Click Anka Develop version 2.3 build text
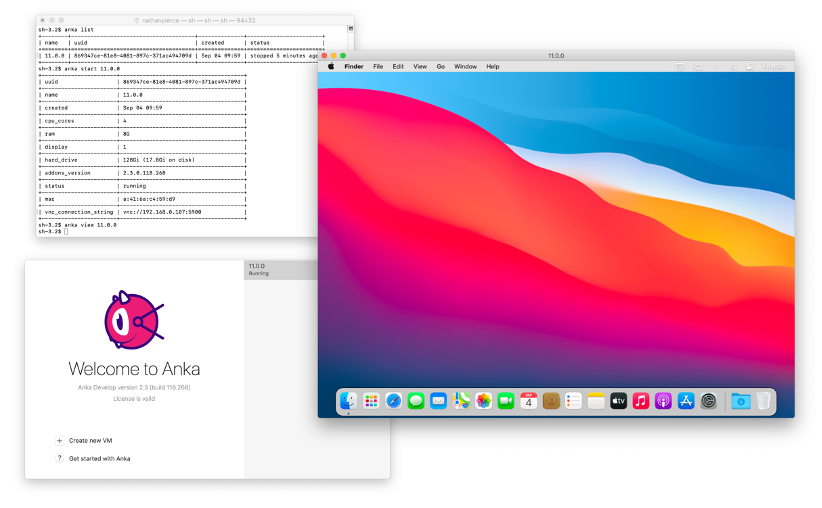822x508 pixels. 134,387
